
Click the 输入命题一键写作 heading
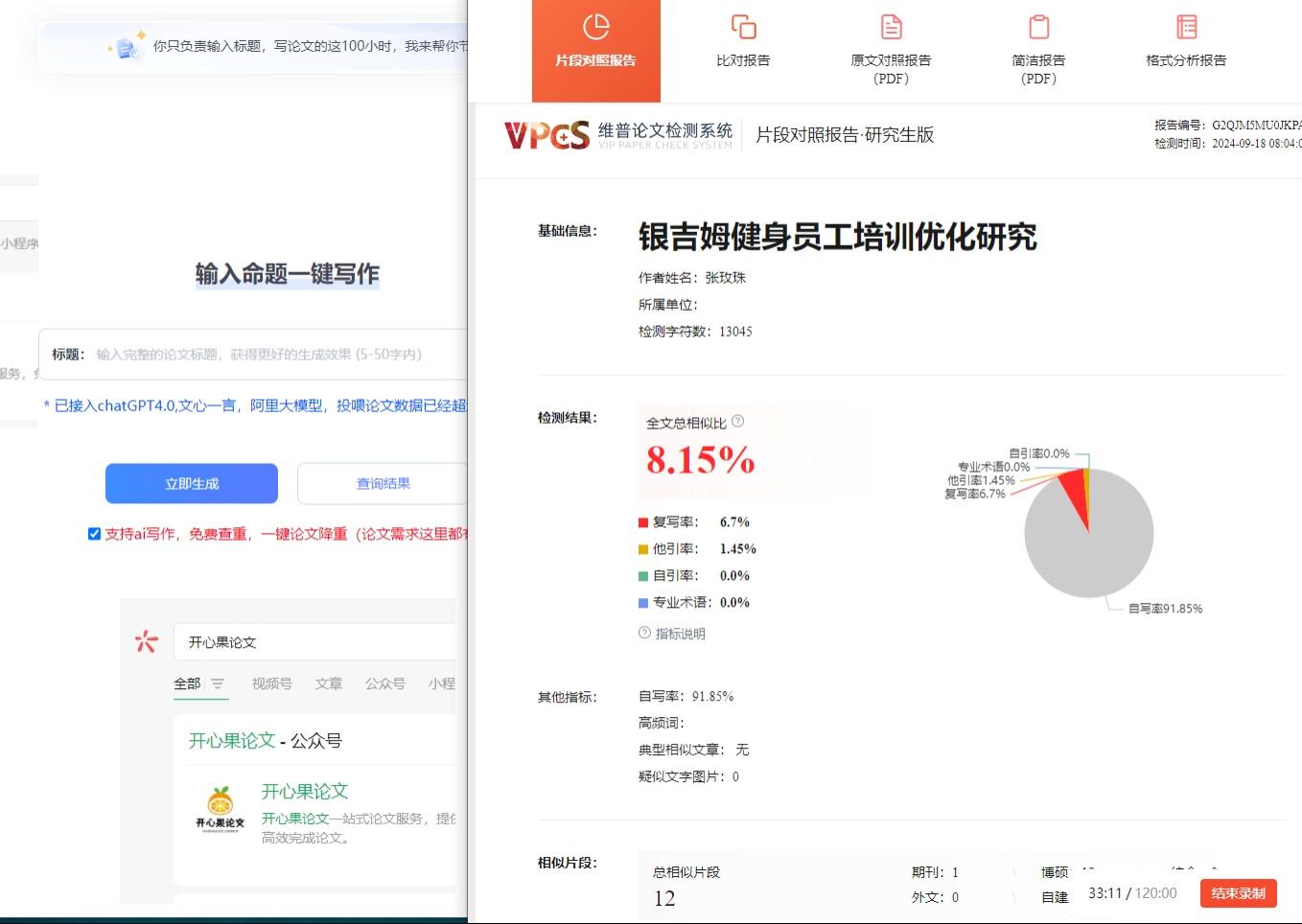coord(288,274)
